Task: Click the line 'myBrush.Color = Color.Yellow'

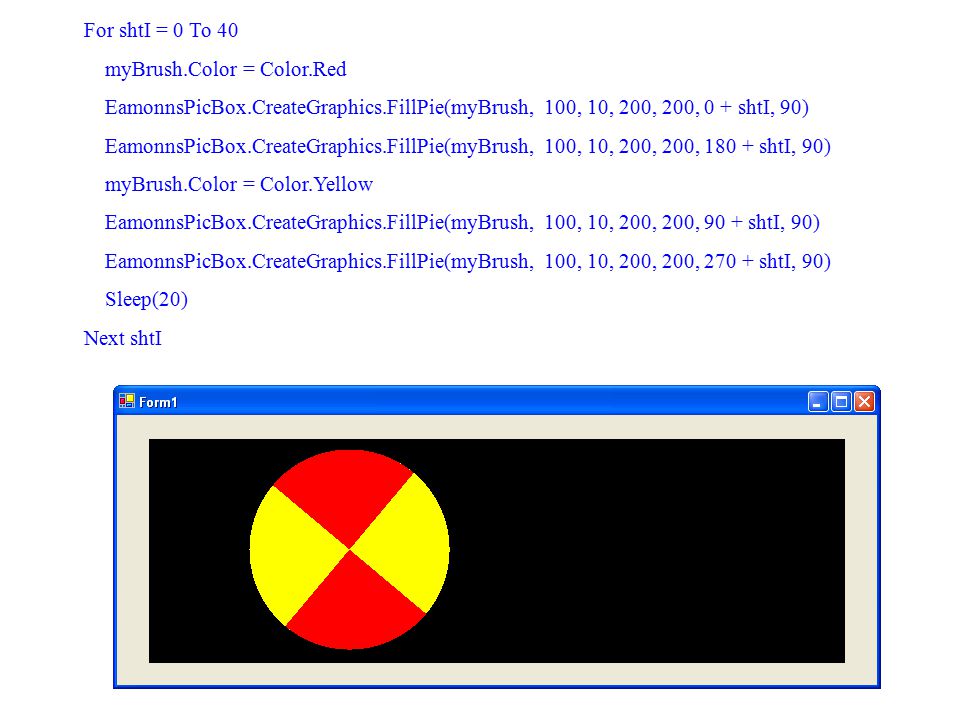Action: (x=239, y=184)
